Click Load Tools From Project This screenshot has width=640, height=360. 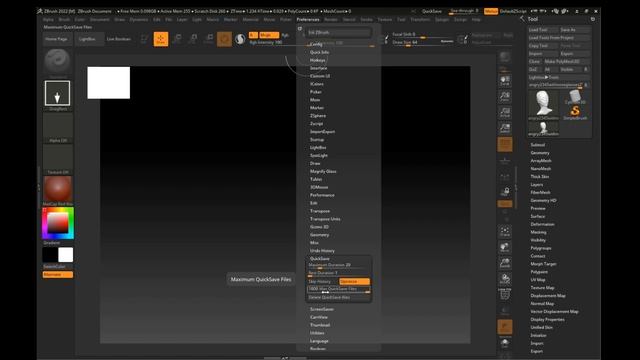point(559,38)
